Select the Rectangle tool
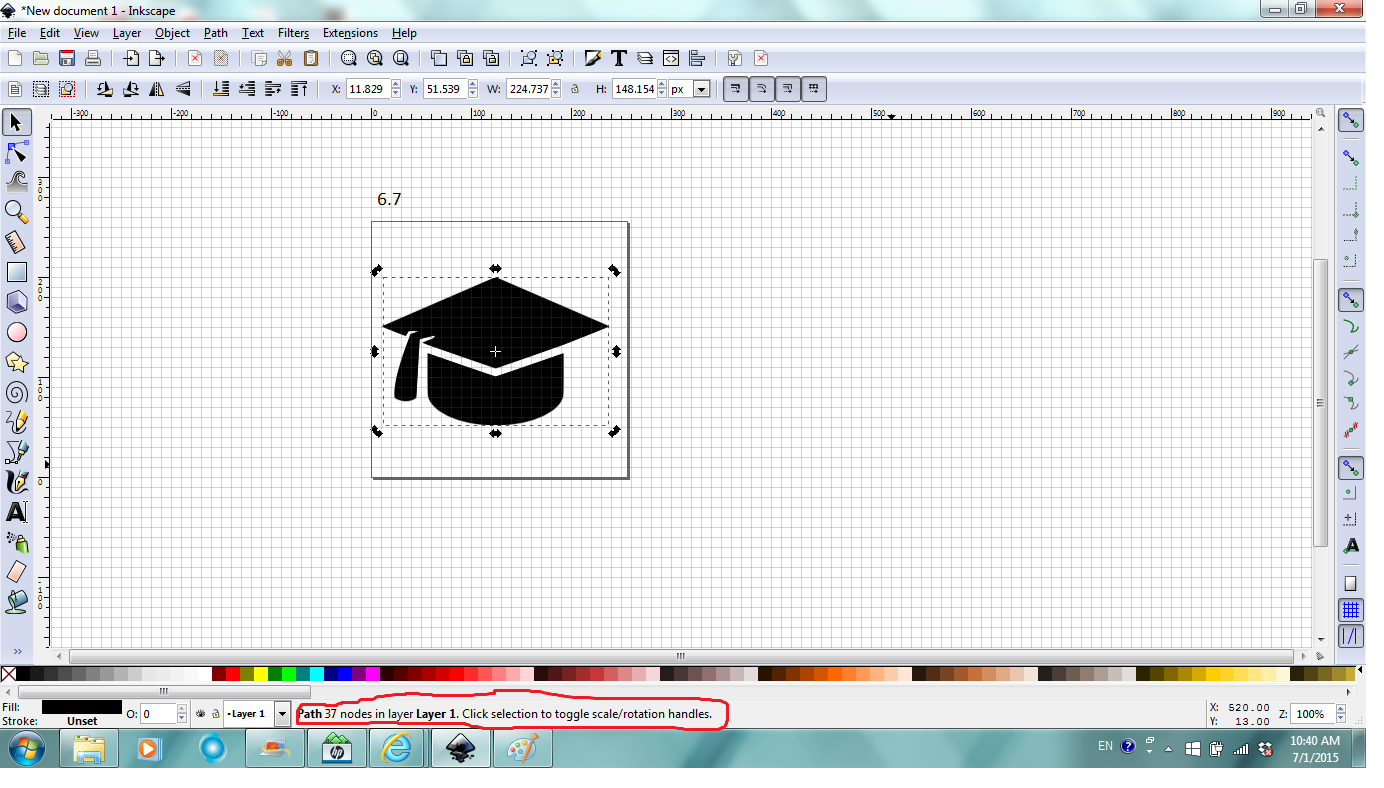The image size is (1384, 788). [16, 271]
